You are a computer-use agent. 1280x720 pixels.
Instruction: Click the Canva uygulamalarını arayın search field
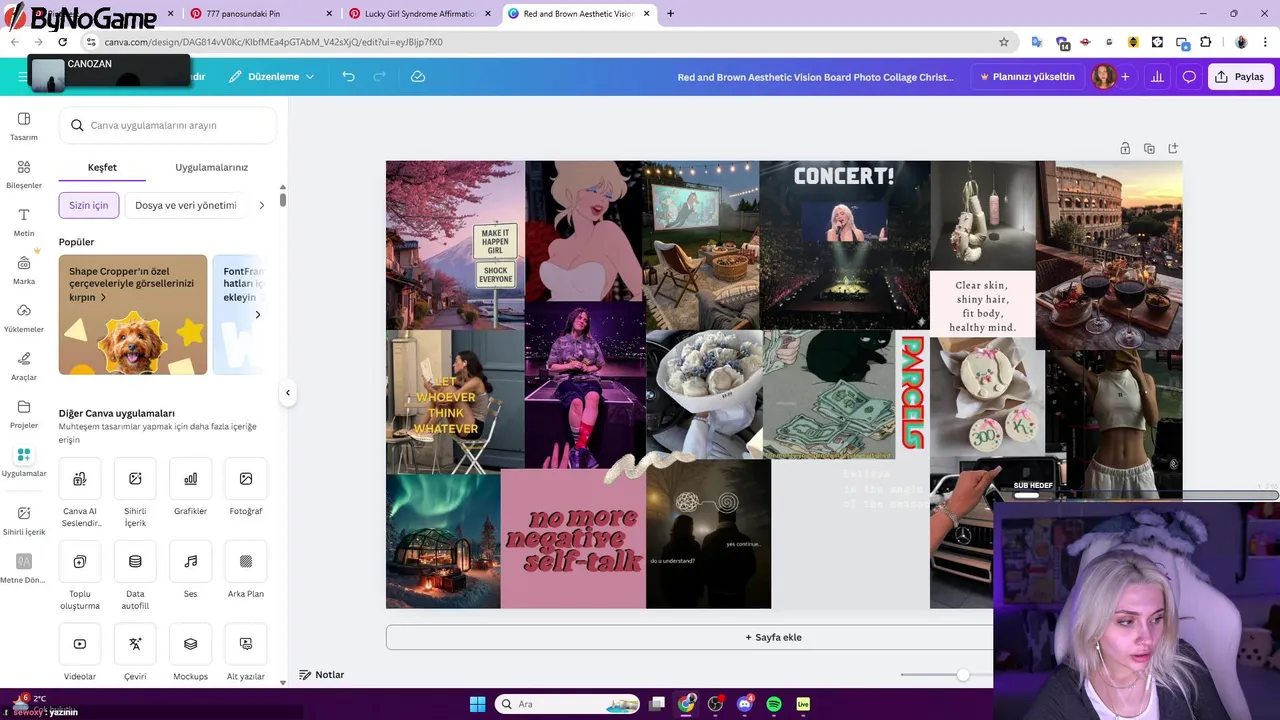(x=168, y=125)
